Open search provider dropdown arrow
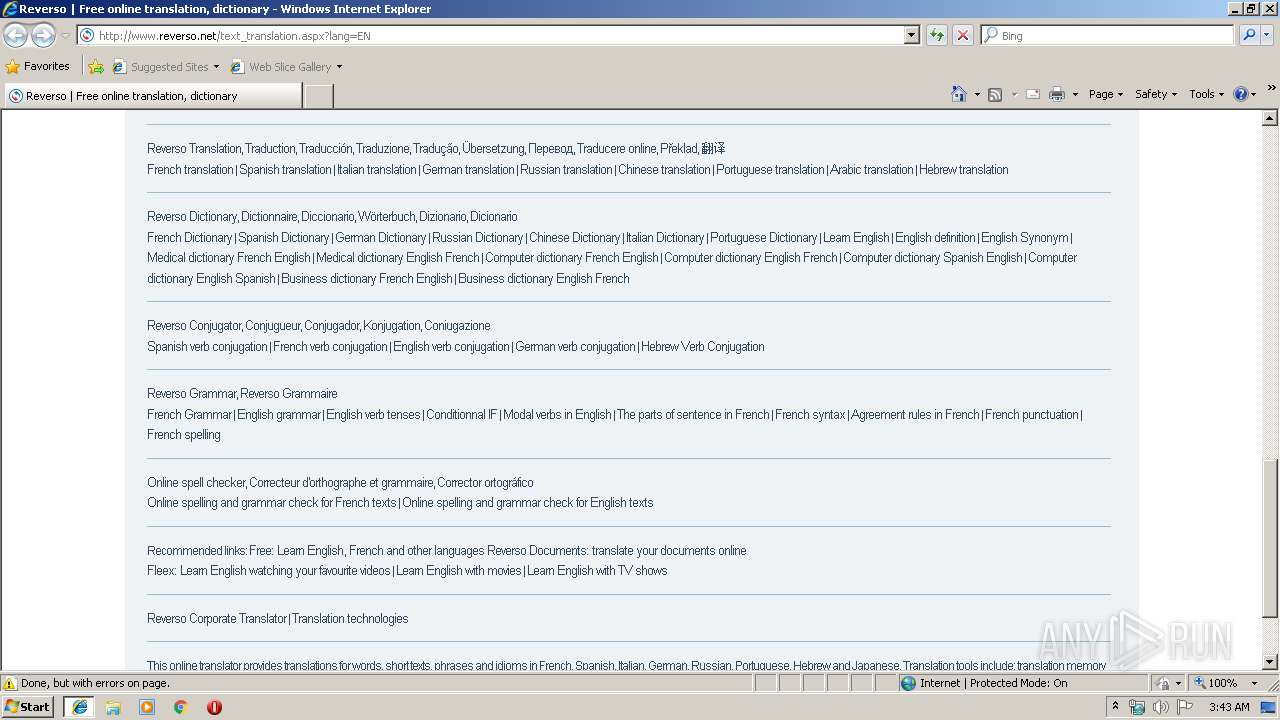The image size is (1280, 720). (x=1268, y=35)
